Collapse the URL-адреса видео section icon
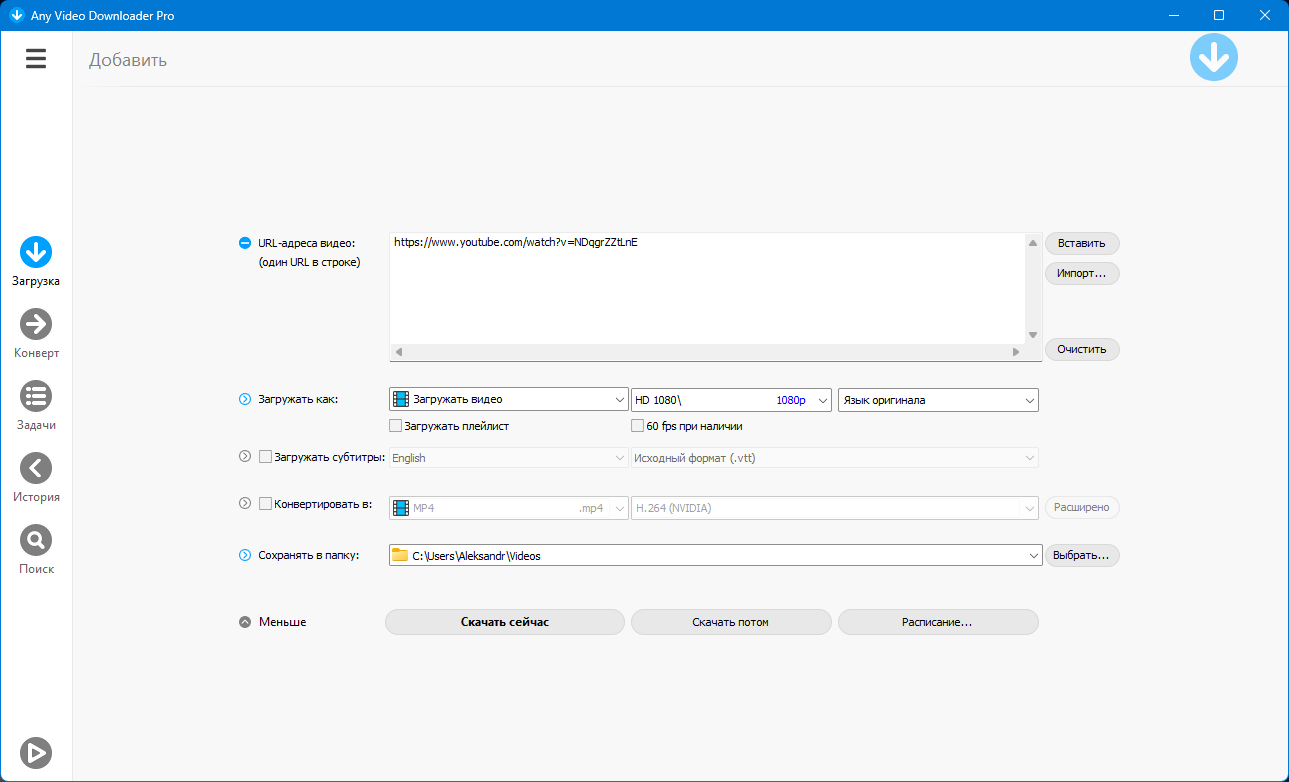 coord(245,243)
